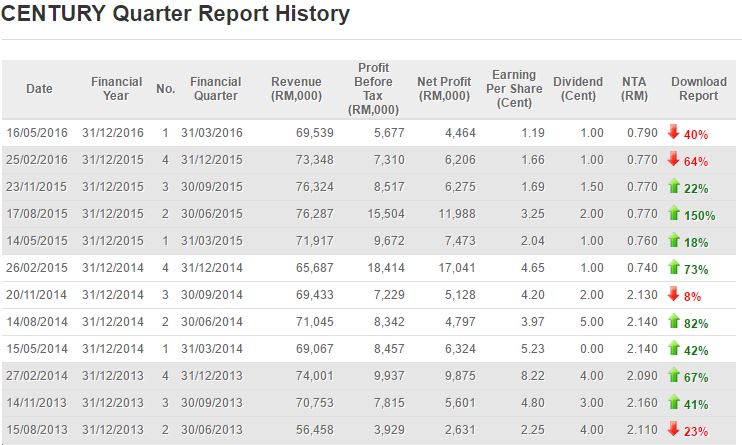742x445 pixels.
Task: Select the date cell 14/08/2014
Action: (37, 321)
